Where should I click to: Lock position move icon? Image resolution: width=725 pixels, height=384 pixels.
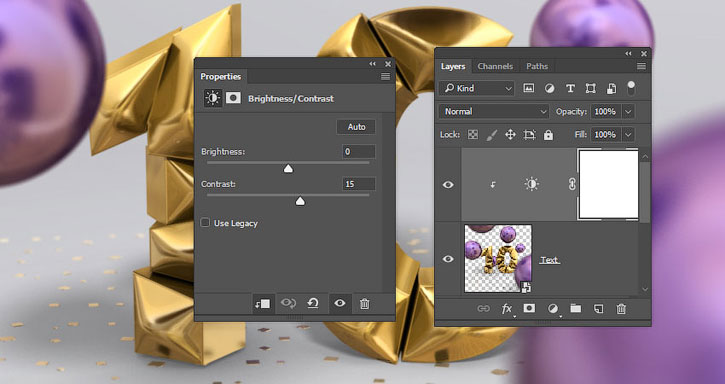[x=510, y=135]
